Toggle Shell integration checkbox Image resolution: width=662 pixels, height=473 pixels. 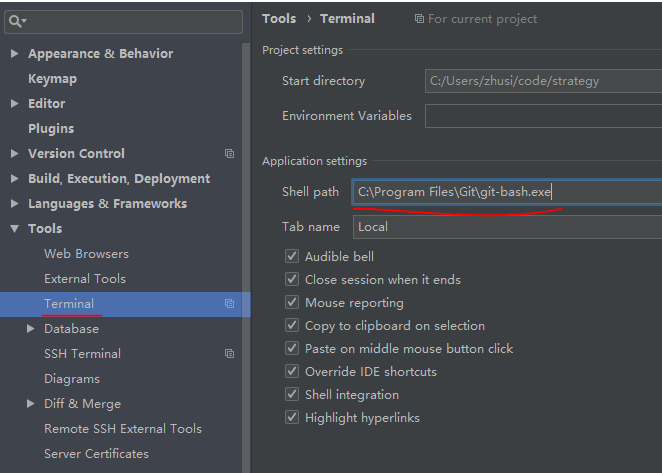292,394
